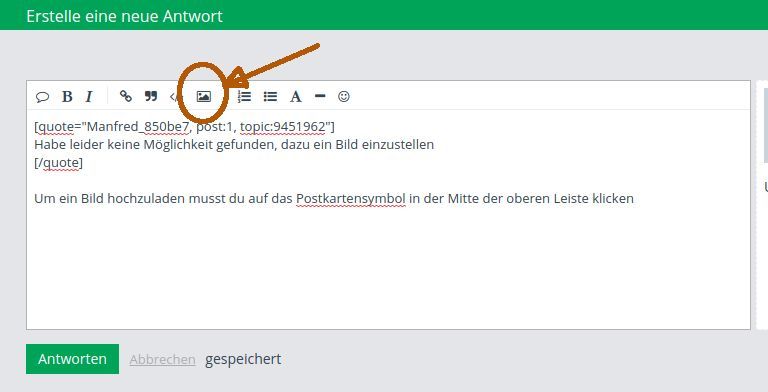The image size is (768, 392).
Task: Click the speech bubble icon in editor toolbar
Action: pyautogui.click(x=43, y=97)
